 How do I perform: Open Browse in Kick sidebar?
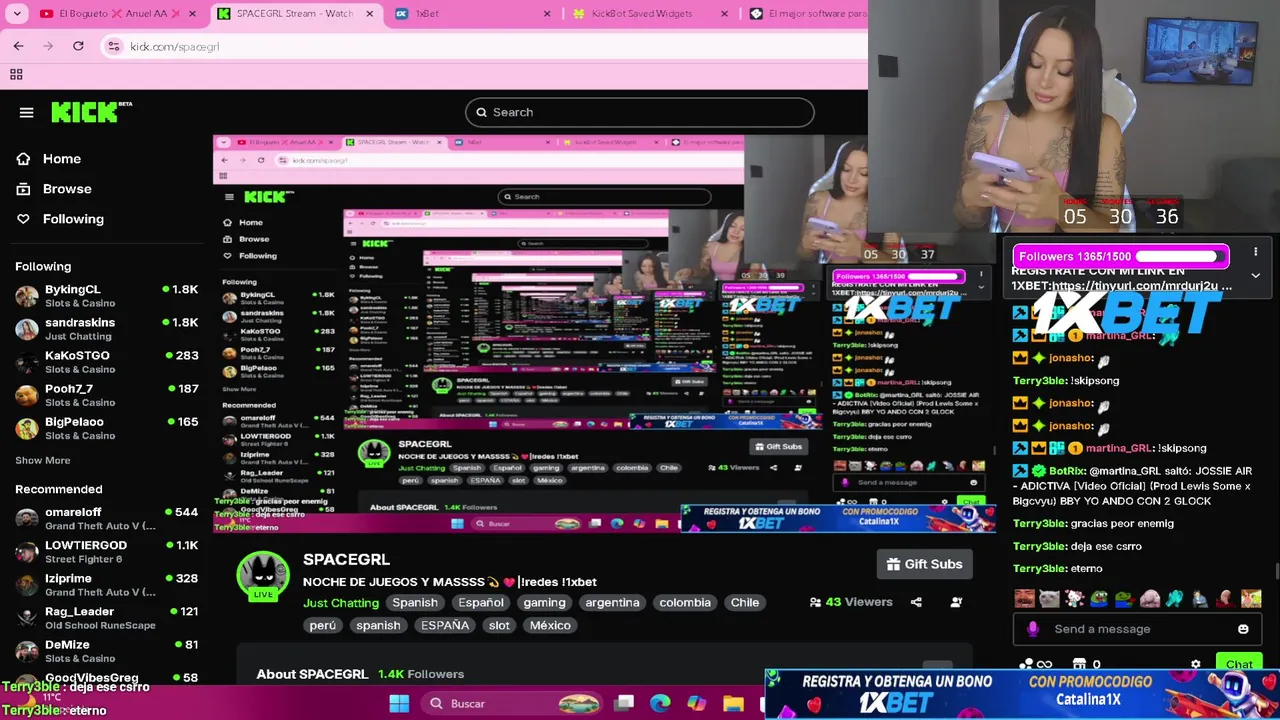(54, 189)
